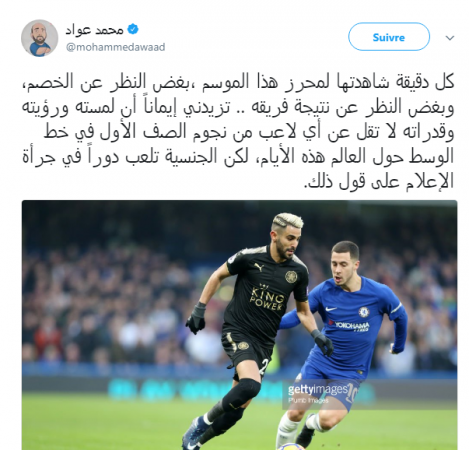This screenshot has height=450, width=469.
Task: Click the Chelsea crest on blue jersey
Action: [364, 312]
